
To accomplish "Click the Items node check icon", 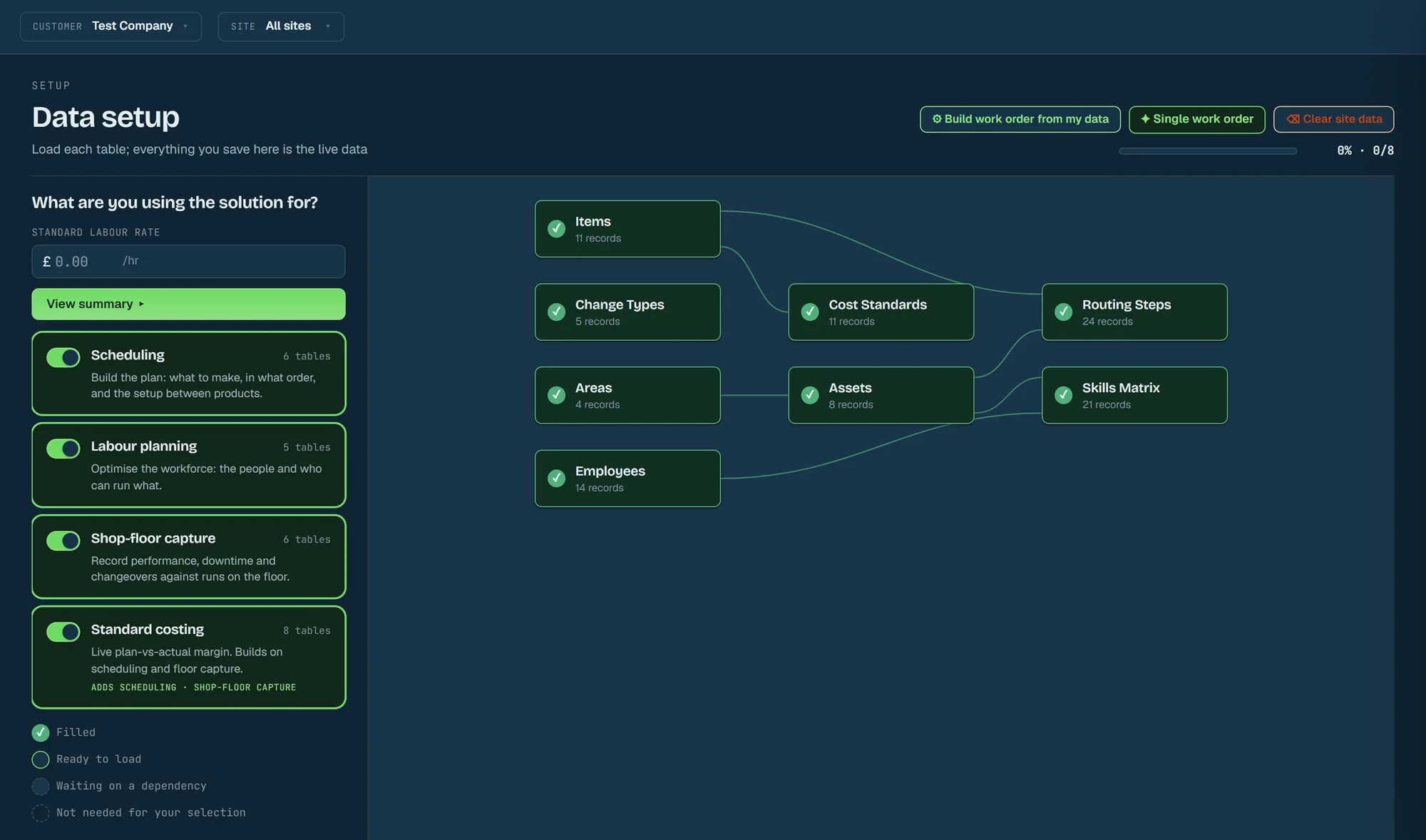I will tap(556, 228).
